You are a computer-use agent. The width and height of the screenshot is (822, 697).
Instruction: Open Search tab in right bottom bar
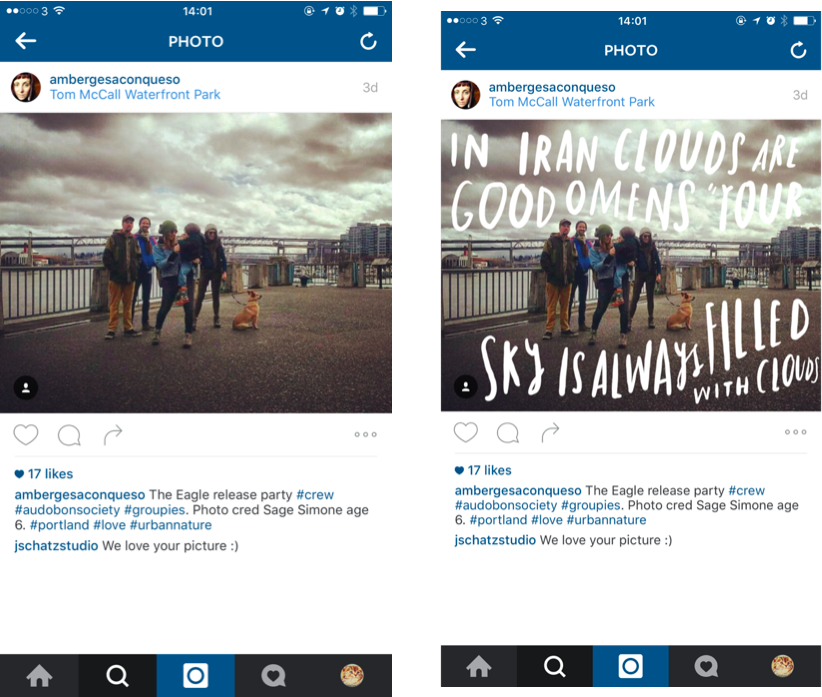pyautogui.click(x=555, y=666)
